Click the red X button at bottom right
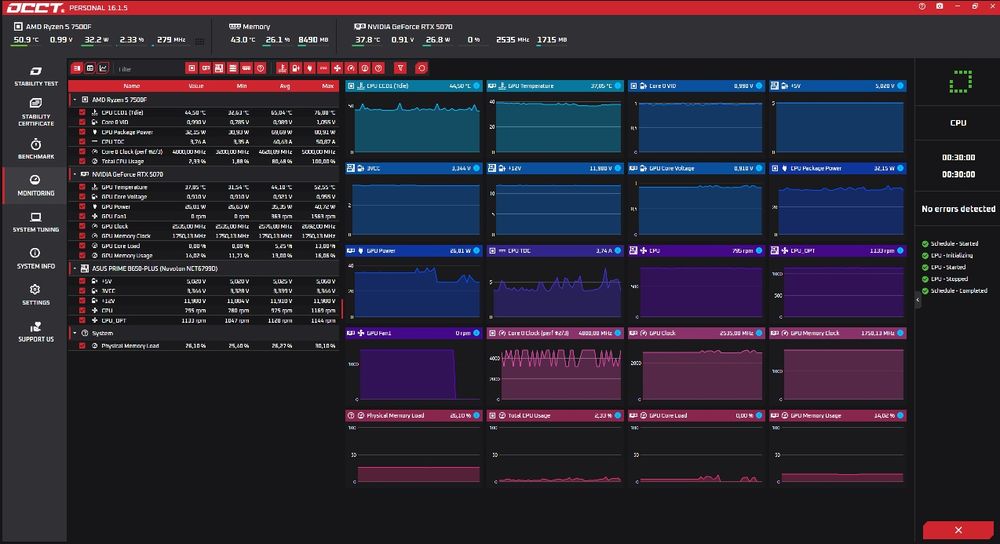Screen dimensions: 1000x544 point(958,530)
